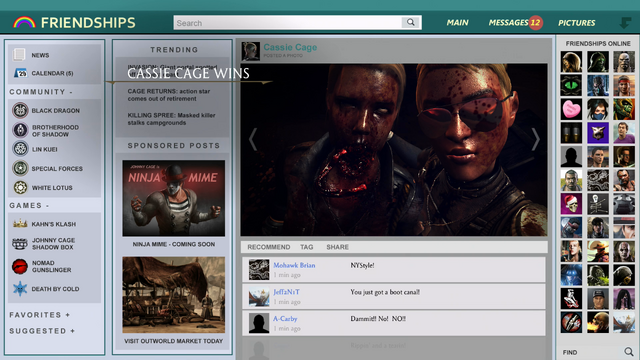Open Kahn's Klash crown game icon
640x360 pixels.
(x=20, y=224)
